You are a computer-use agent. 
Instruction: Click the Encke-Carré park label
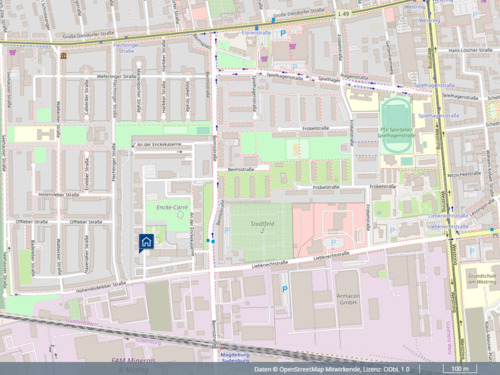coord(172,207)
